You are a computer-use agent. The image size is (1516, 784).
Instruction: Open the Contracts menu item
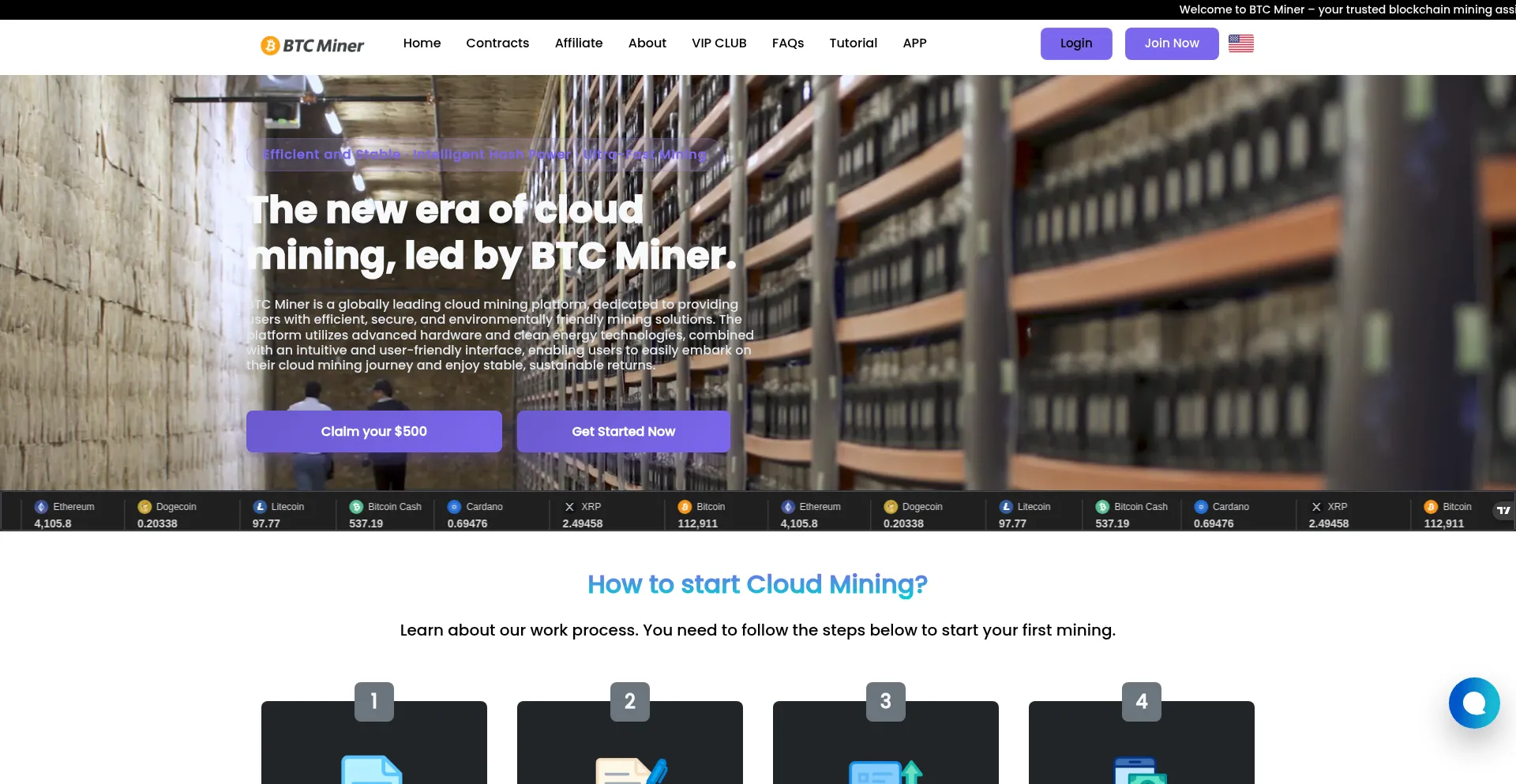tap(497, 43)
